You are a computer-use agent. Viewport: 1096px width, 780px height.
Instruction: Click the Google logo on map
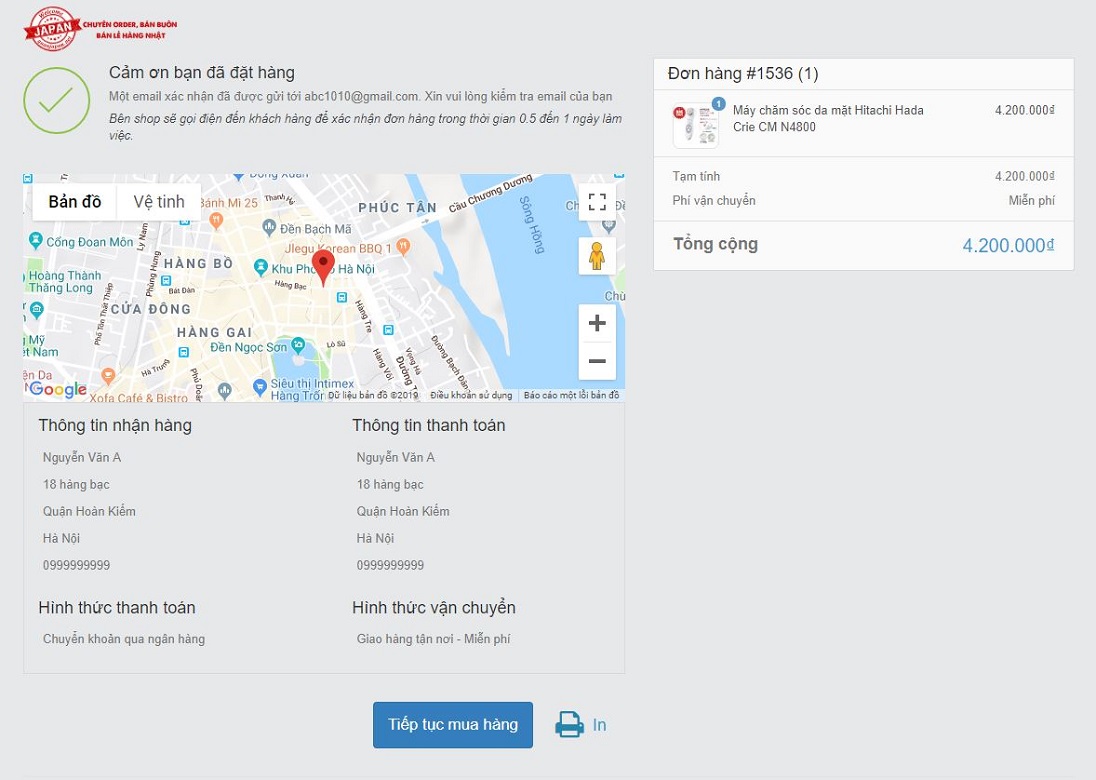tap(57, 390)
